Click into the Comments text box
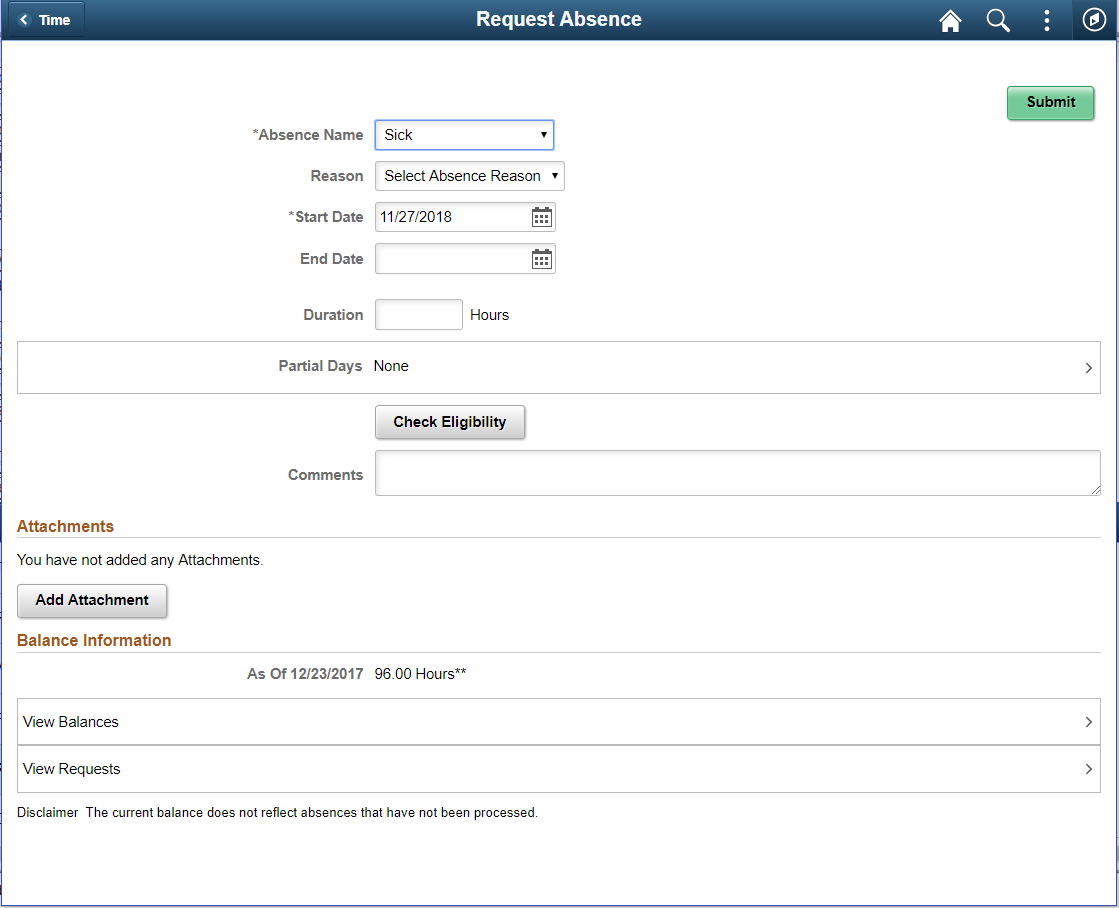 coord(738,473)
